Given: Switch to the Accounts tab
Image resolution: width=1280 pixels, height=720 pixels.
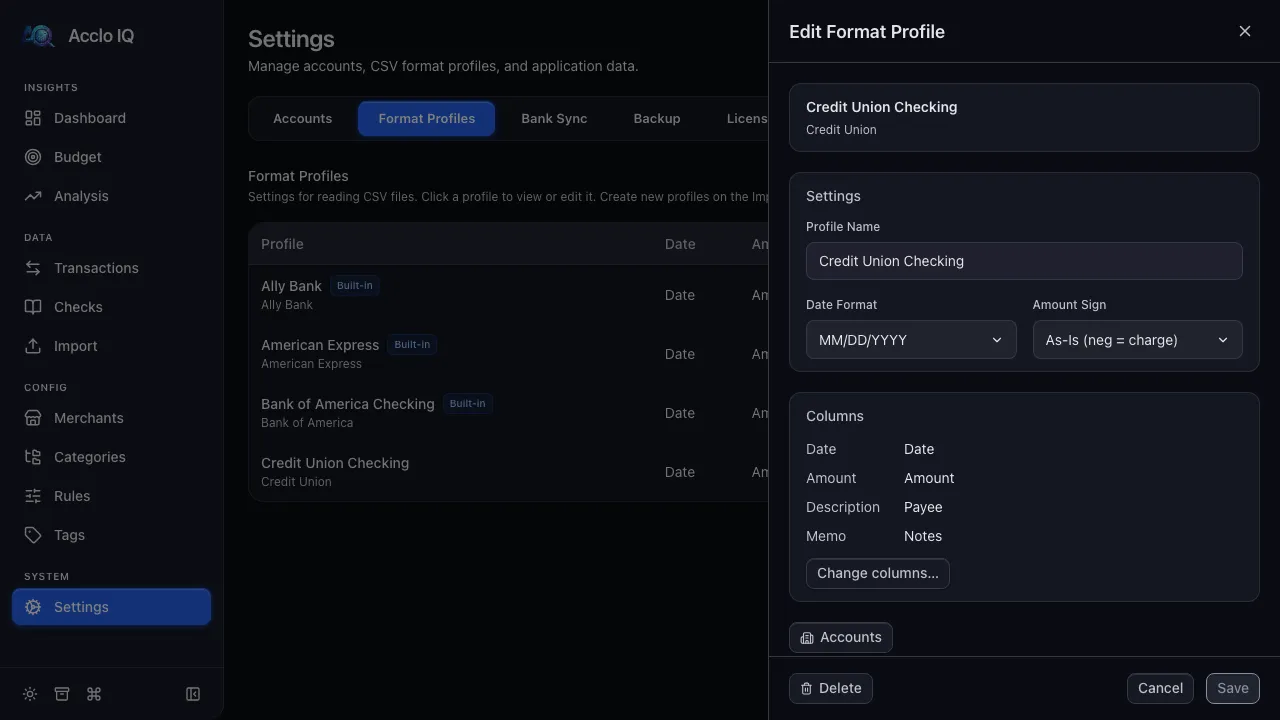Looking at the screenshot, I should click(302, 118).
